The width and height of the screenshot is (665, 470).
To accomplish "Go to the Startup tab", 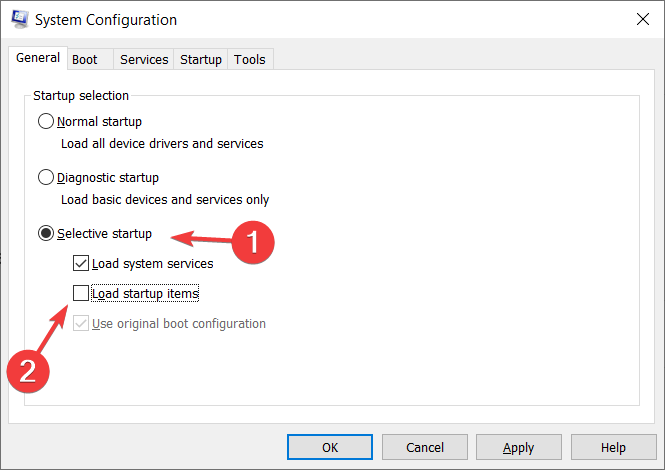I will 201,59.
